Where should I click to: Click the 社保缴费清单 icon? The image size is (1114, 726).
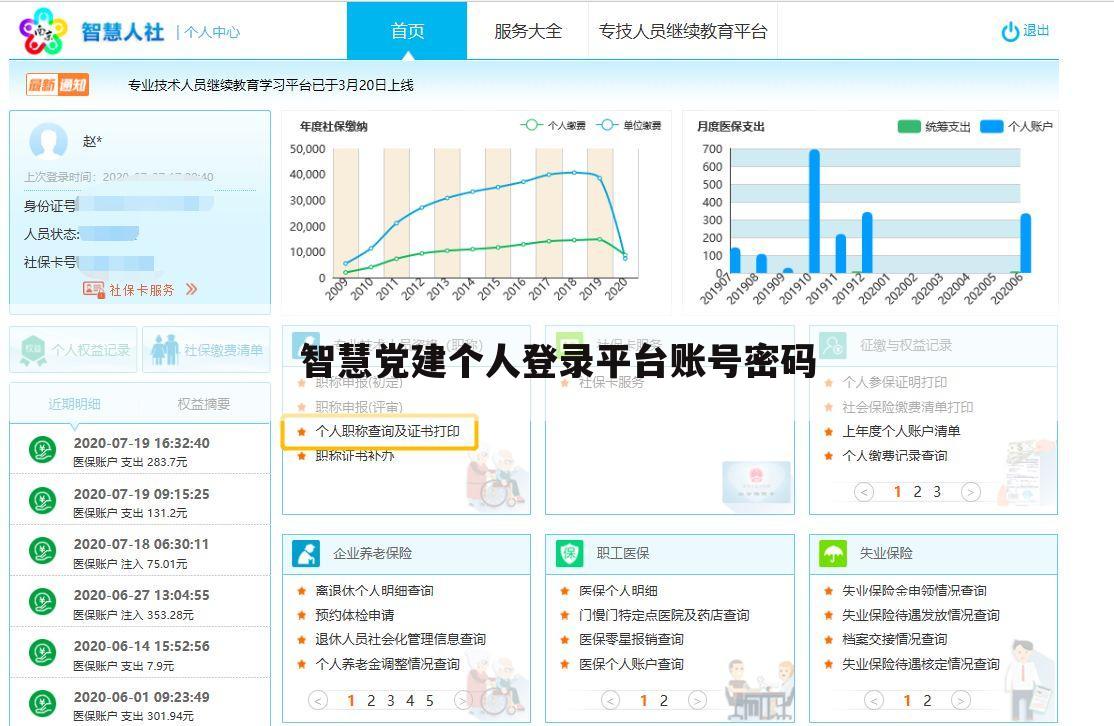(x=164, y=348)
